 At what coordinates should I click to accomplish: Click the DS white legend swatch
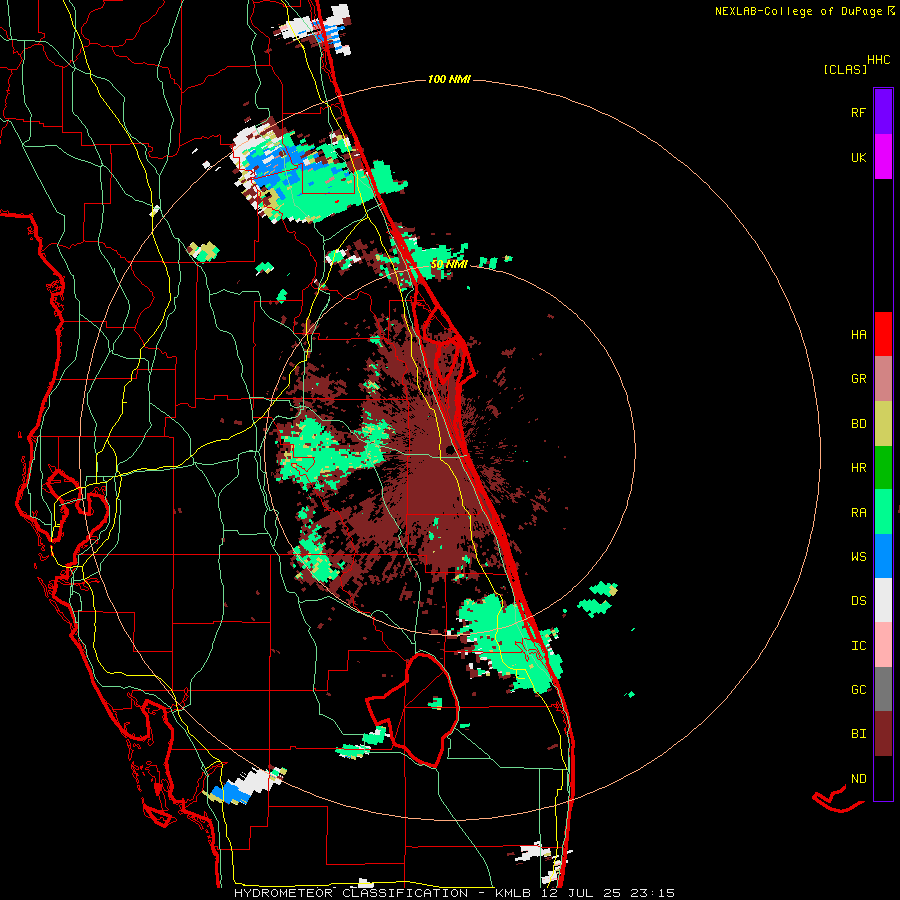[883, 600]
